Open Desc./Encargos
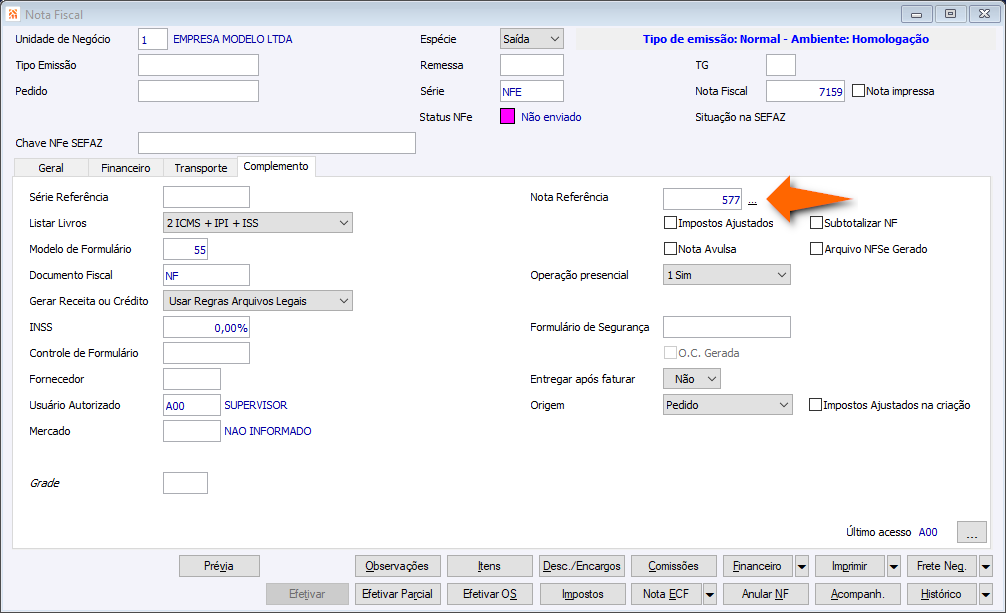 tap(582, 566)
